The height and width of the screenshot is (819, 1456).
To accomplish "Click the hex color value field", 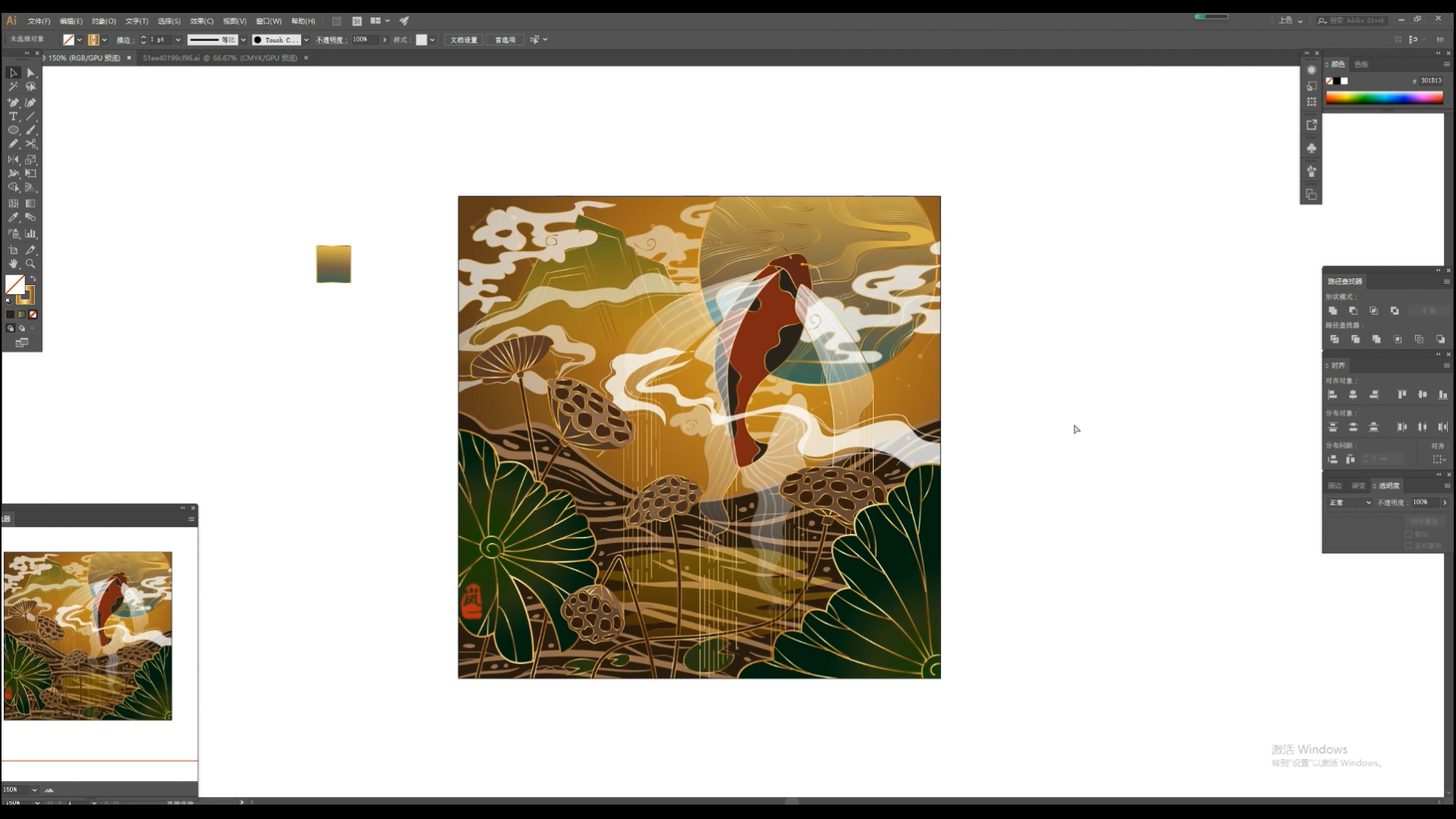I will click(1430, 80).
